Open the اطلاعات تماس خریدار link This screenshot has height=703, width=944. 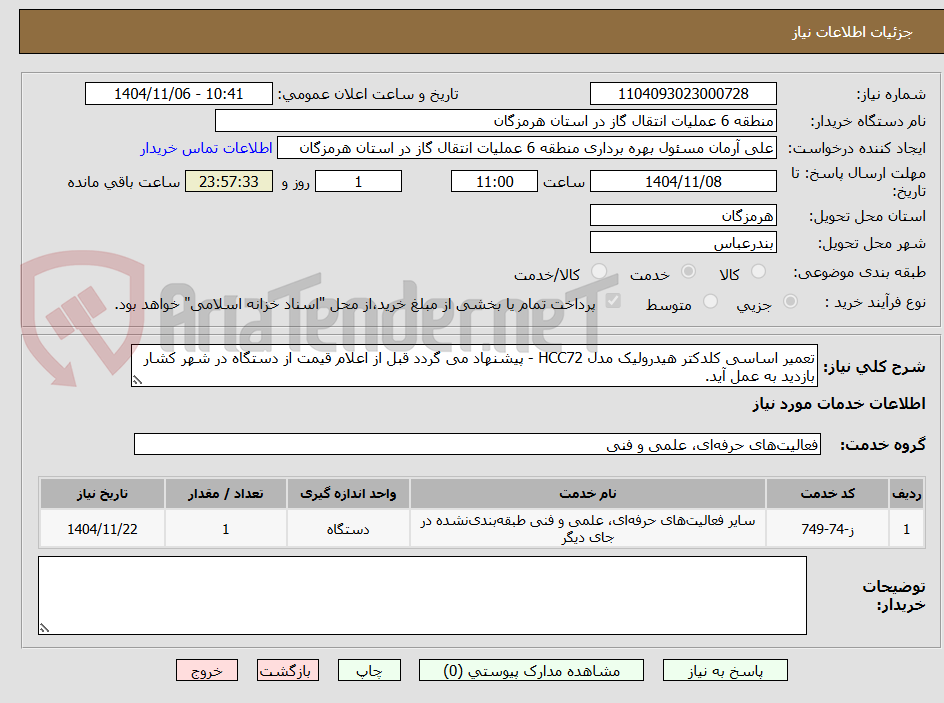[x=211, y=148]
